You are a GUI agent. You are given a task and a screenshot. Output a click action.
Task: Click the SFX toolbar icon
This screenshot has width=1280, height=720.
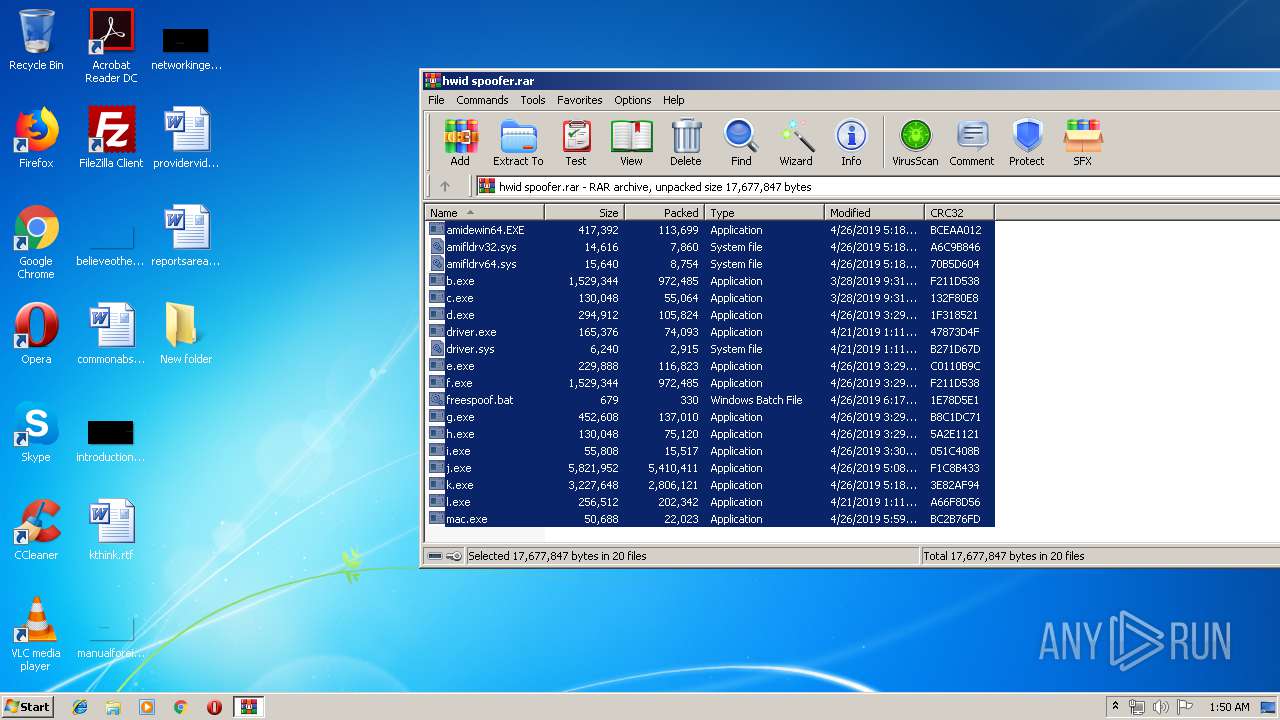[x=1083, y=142]
